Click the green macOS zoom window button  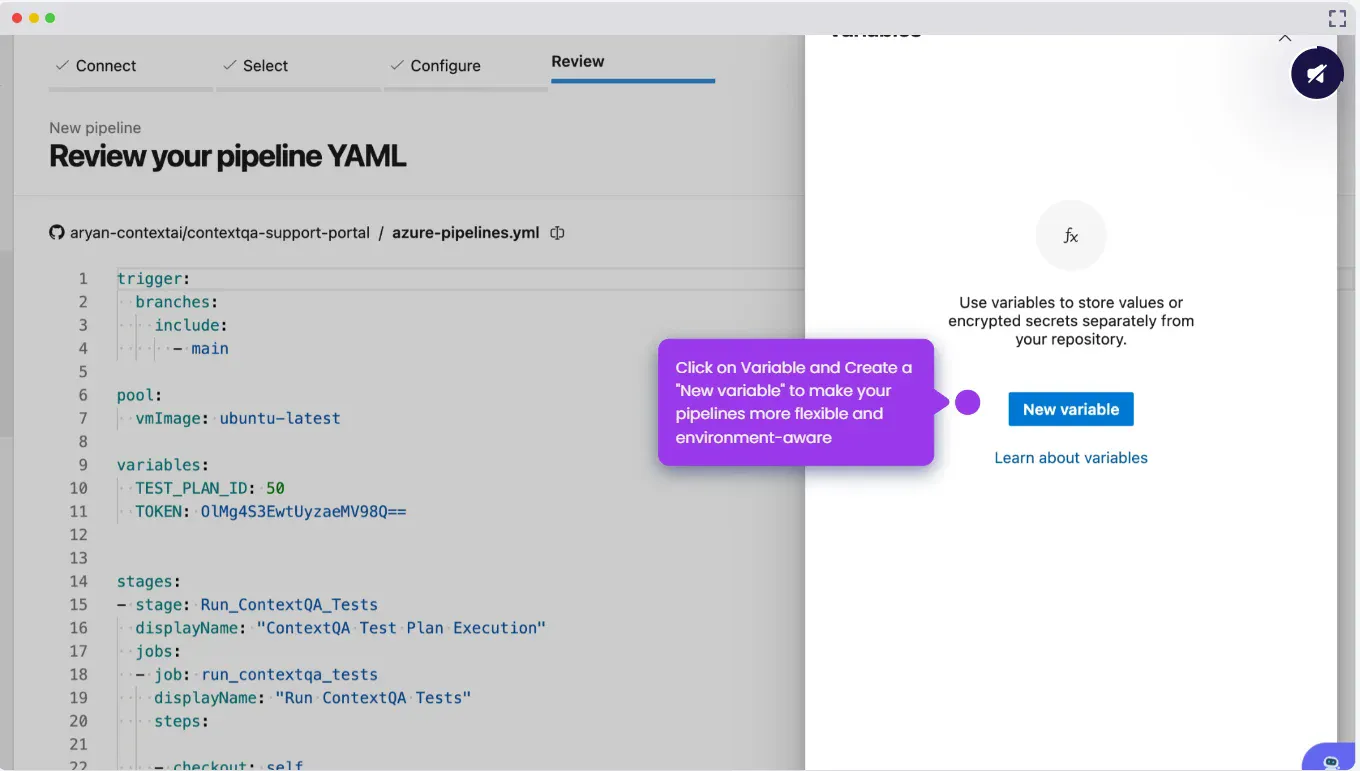[50, 18]
